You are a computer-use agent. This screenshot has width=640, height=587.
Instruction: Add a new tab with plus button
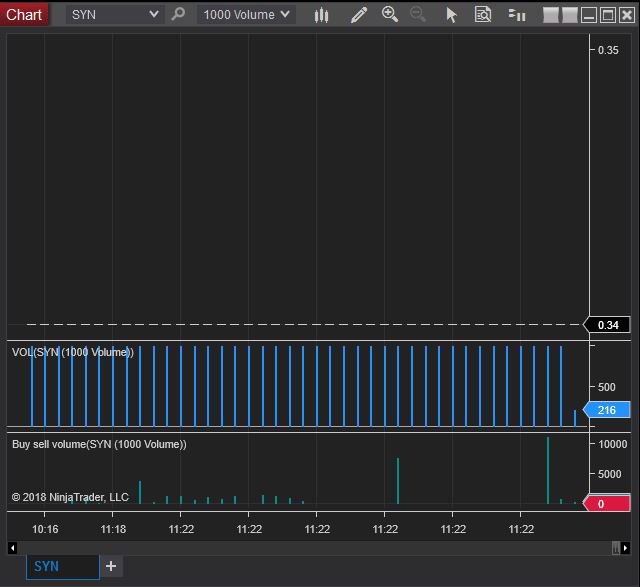111,566
